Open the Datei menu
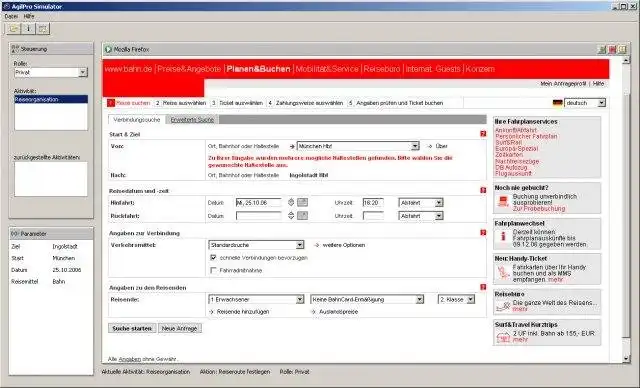 (11, 16)
